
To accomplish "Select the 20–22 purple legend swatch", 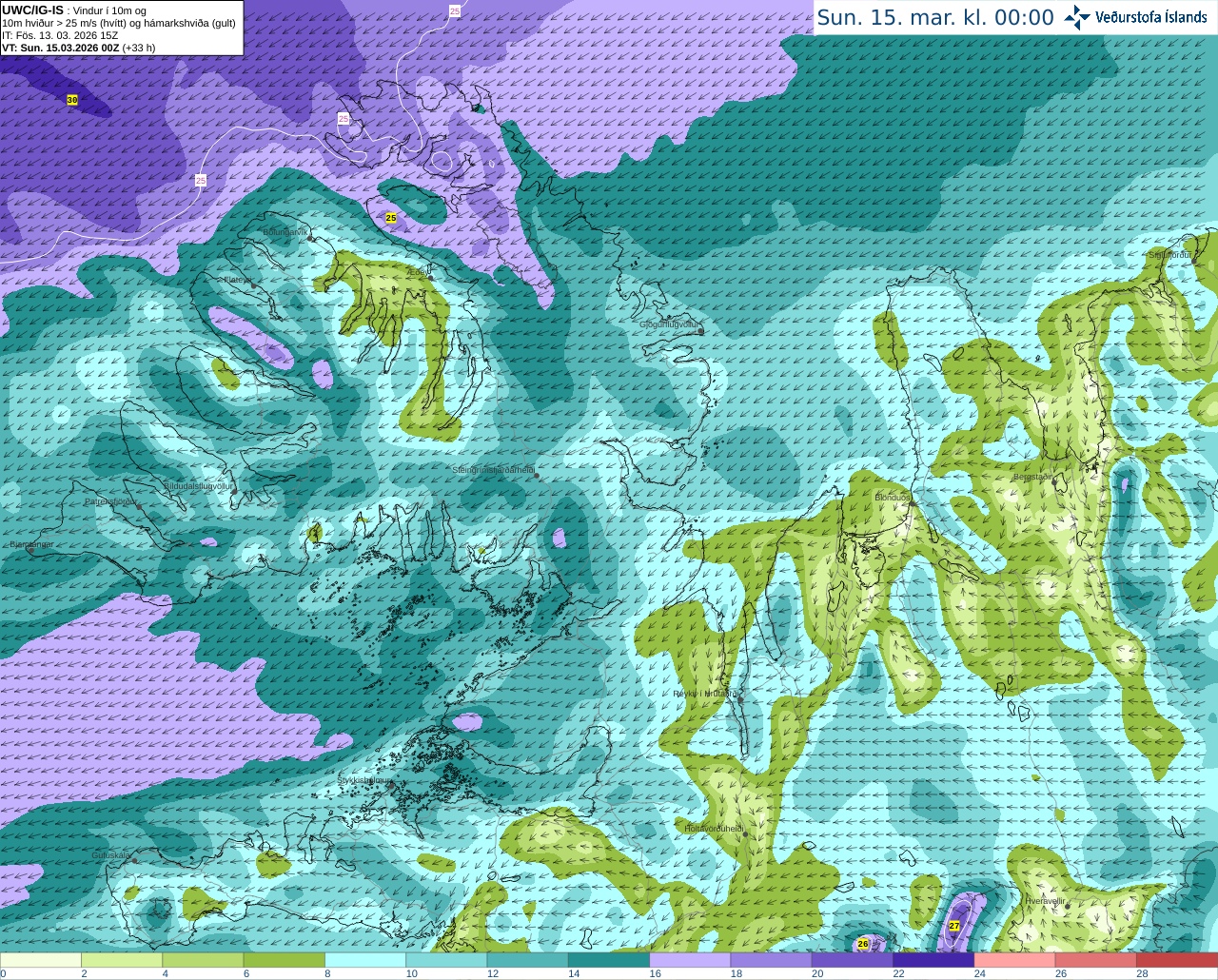I will tap(853, 960).
